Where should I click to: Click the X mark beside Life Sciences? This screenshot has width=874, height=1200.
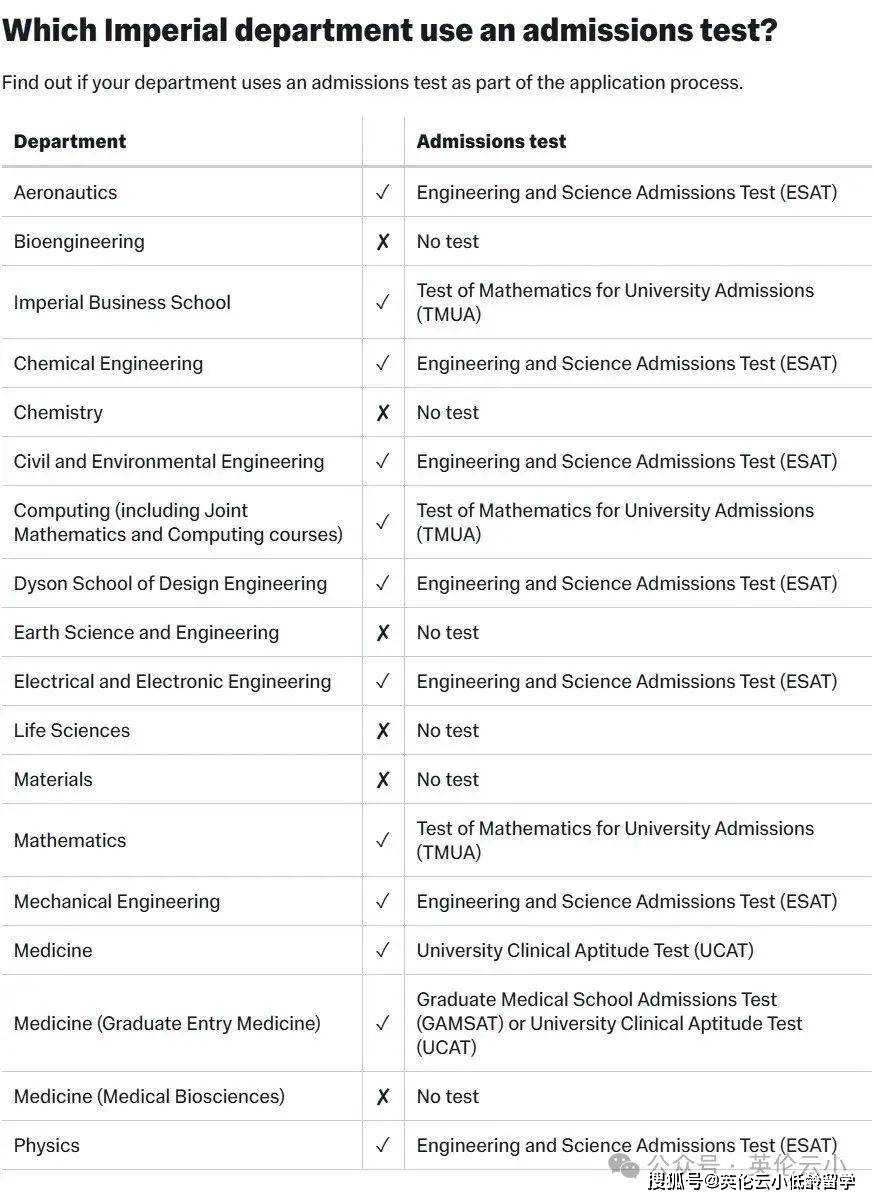tap(383, 730)
